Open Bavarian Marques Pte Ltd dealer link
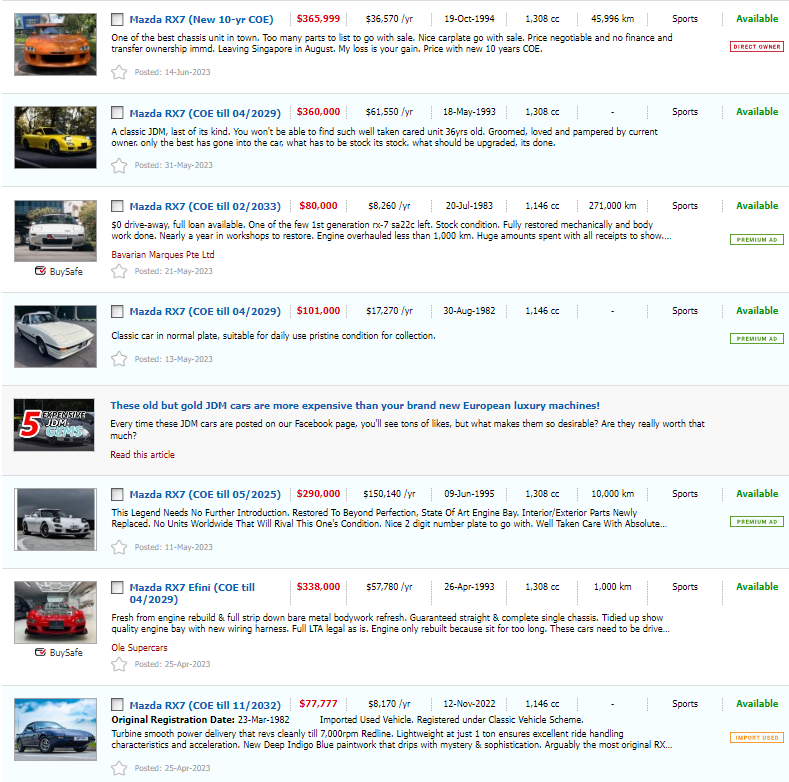 coord(162,255)
